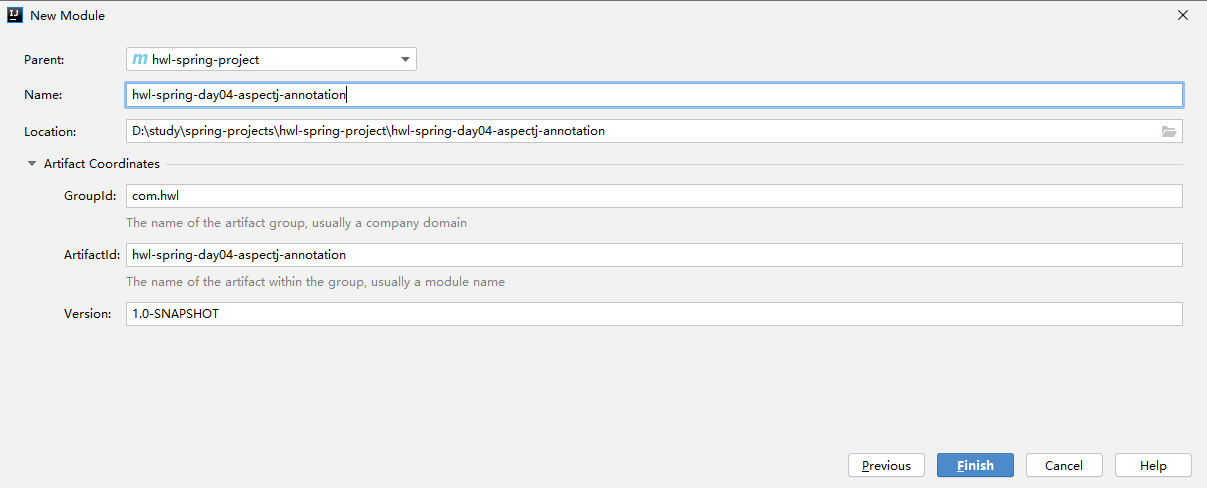Screen dimensions: 1207x488
Task: Click the IntelliJ IDEA logo icon
Action: click(15, 15)
